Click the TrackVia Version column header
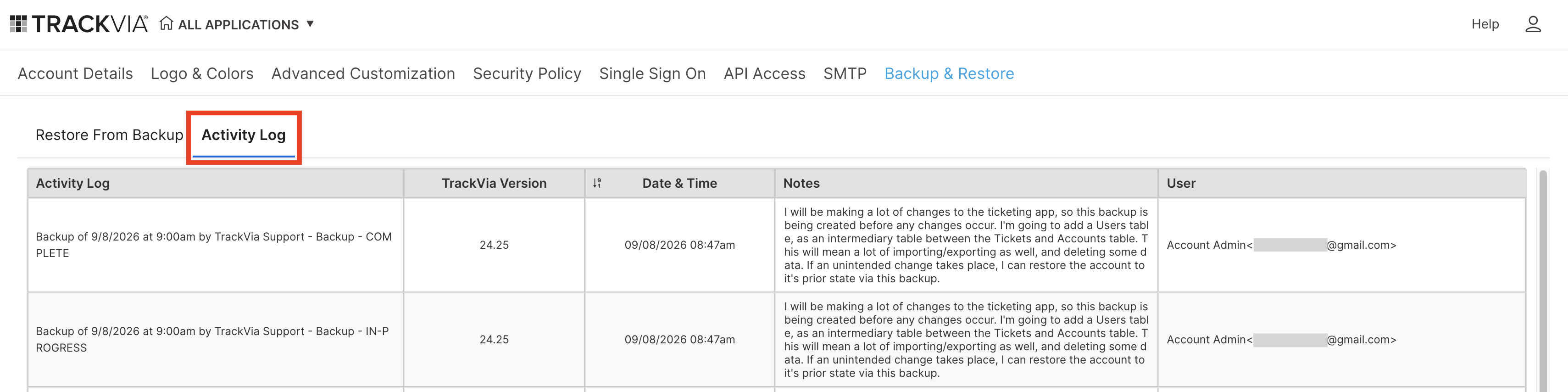Screen dimensions: 1568x392 tap(494, 183)
